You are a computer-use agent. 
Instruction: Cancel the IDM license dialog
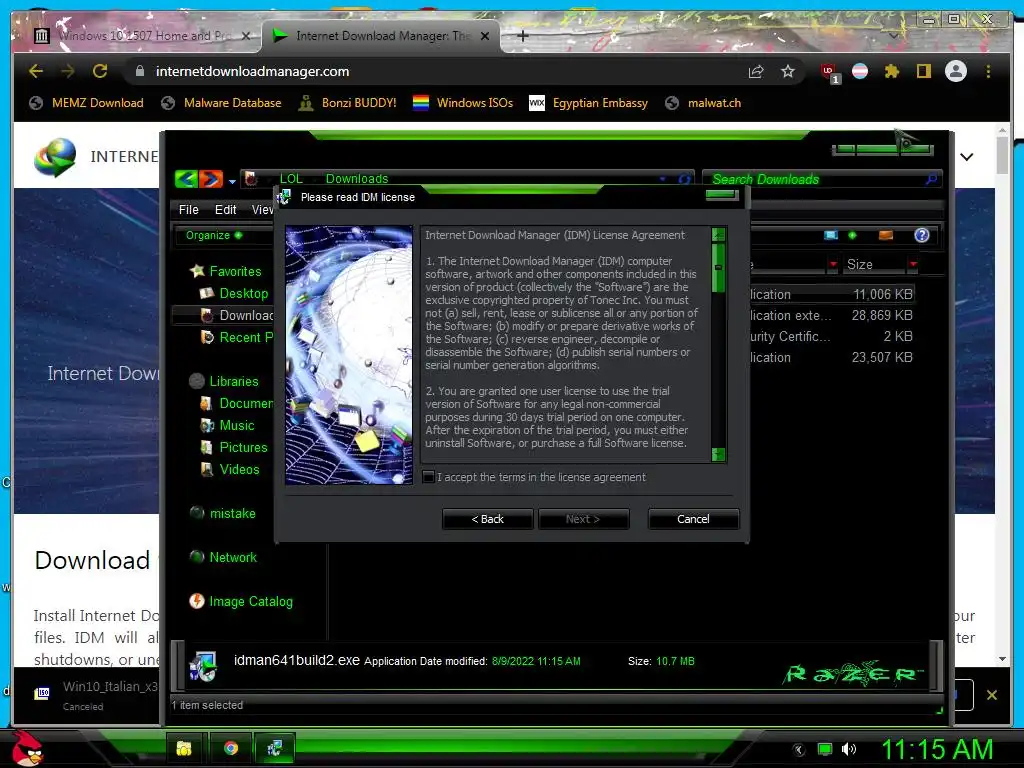click(694, 519)
